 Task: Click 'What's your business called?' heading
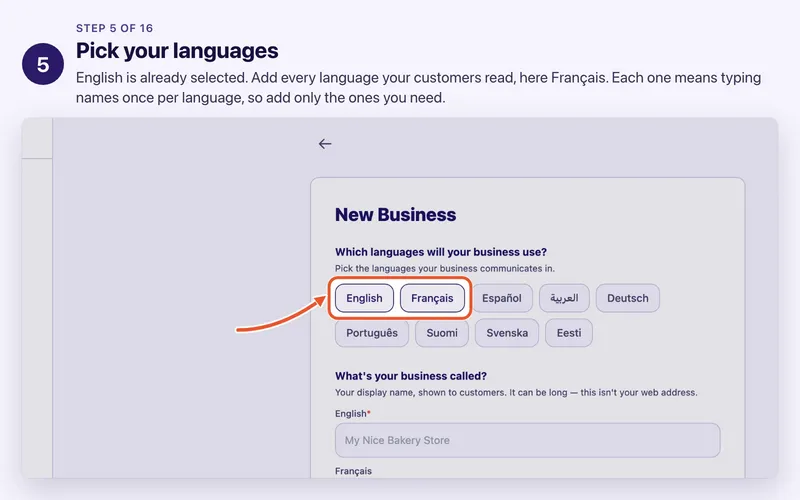(x=411, y=376)
